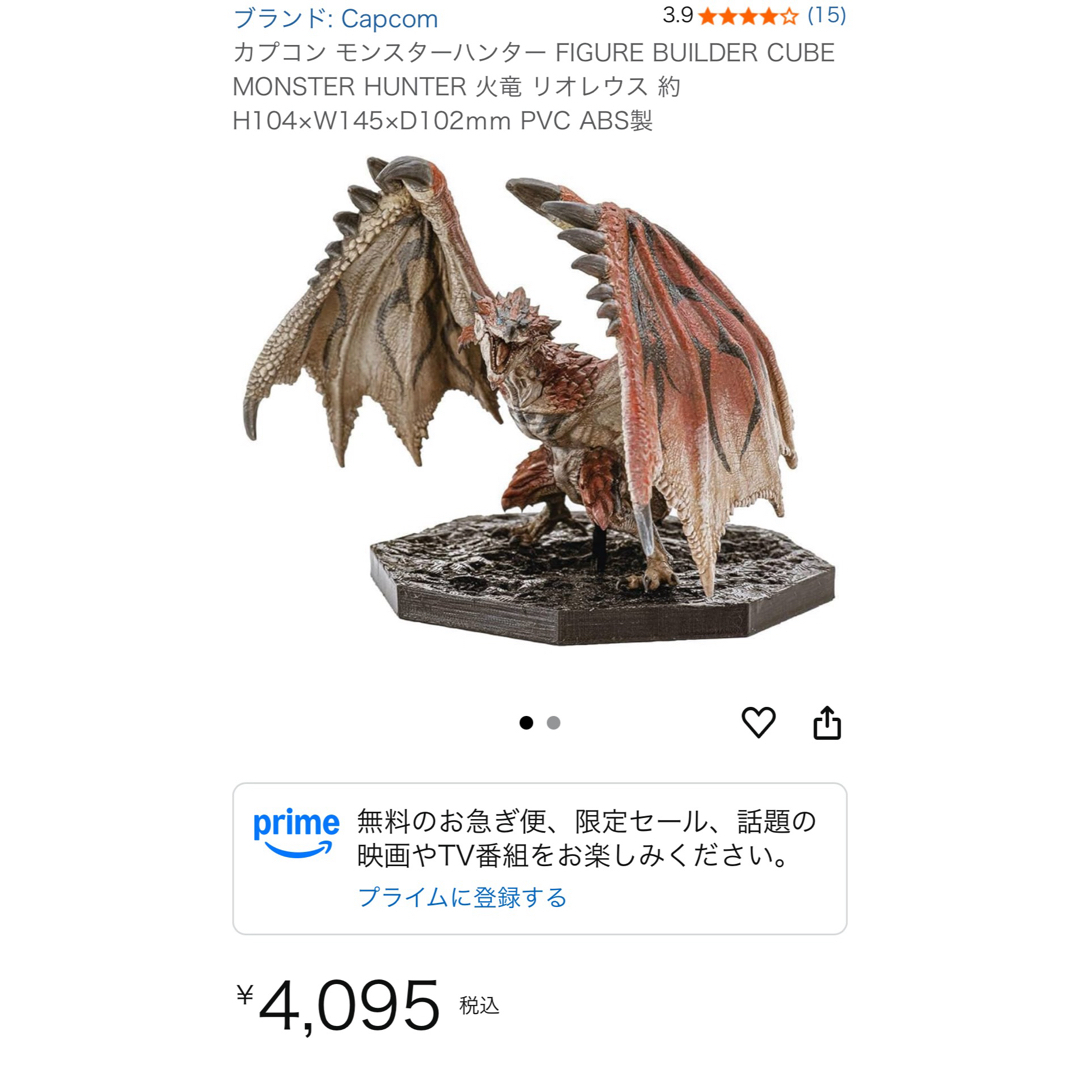Select the first image dot indicator
Viewport: 1080px width, 1080px height.
(x=526, y=723)
